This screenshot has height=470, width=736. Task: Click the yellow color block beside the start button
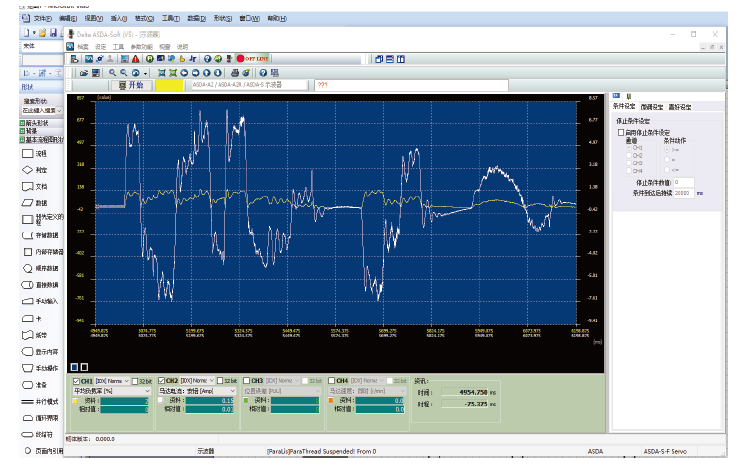[169, 86]
